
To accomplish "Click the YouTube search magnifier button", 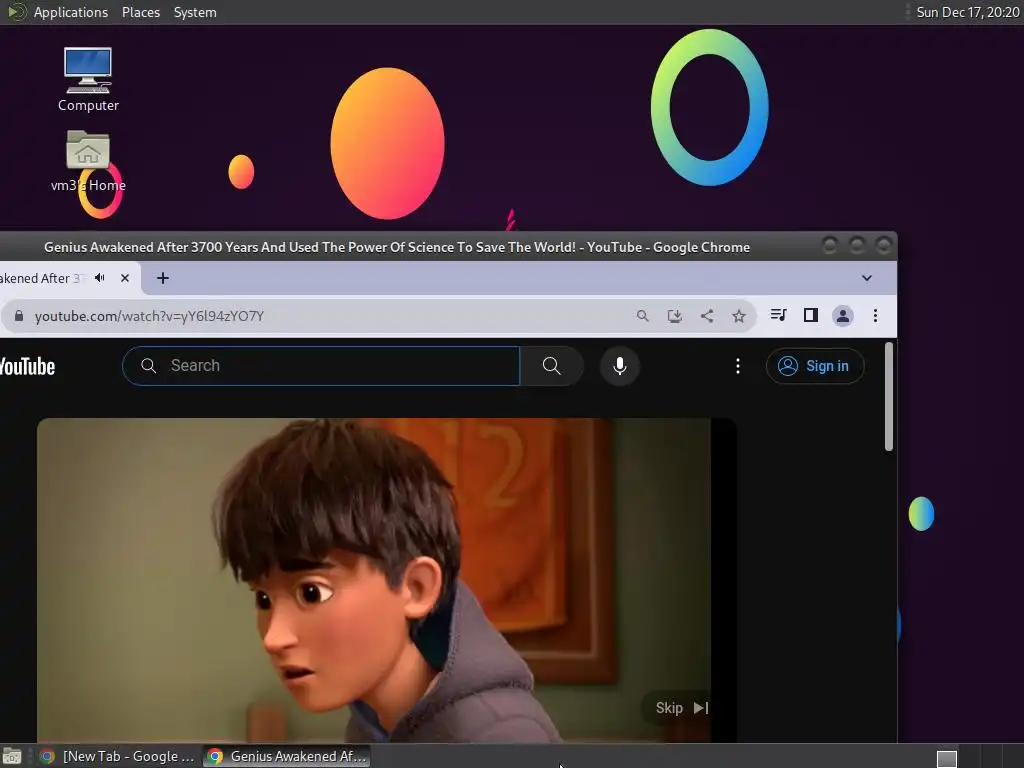I will point(552,366).
